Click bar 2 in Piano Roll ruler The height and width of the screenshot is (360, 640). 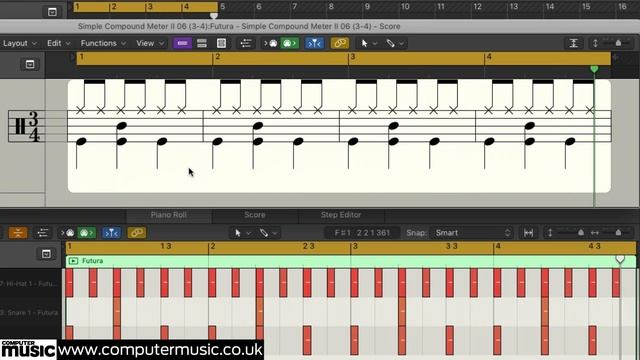(213, 247)
